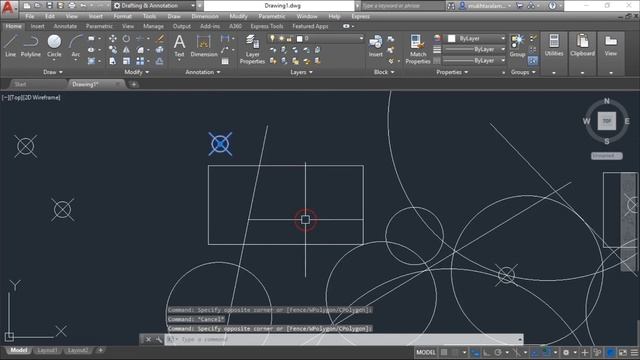Click the Erase tool icon
The image size is (640, 360).
click(x=160, y=38)
